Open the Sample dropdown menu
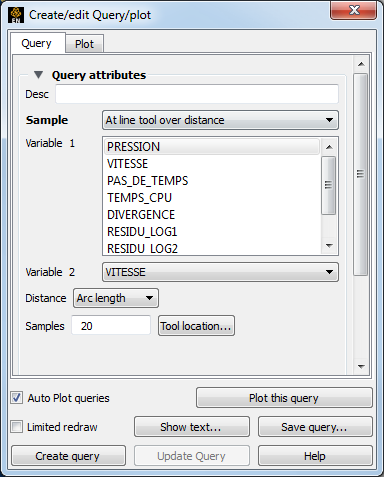384x477 pixels. [220, 120]
